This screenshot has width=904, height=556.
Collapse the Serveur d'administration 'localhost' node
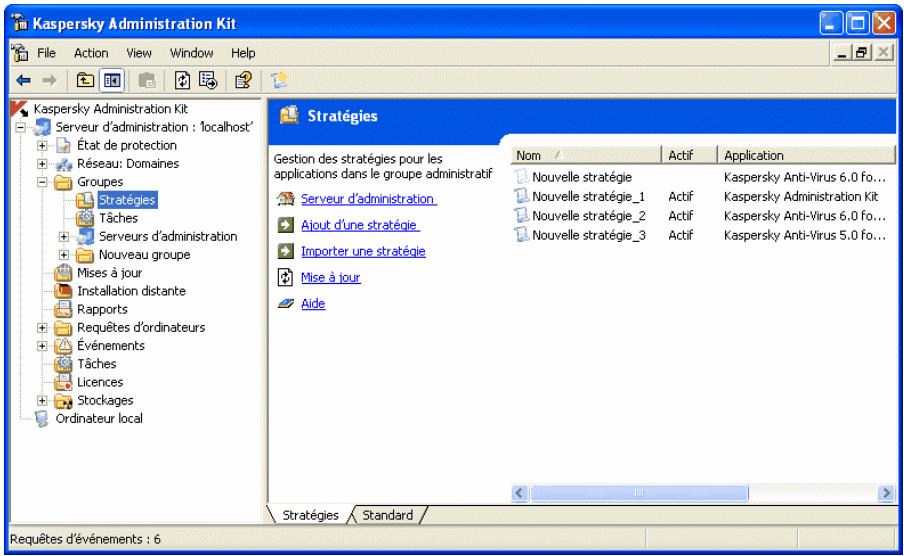tap(21, 127)
